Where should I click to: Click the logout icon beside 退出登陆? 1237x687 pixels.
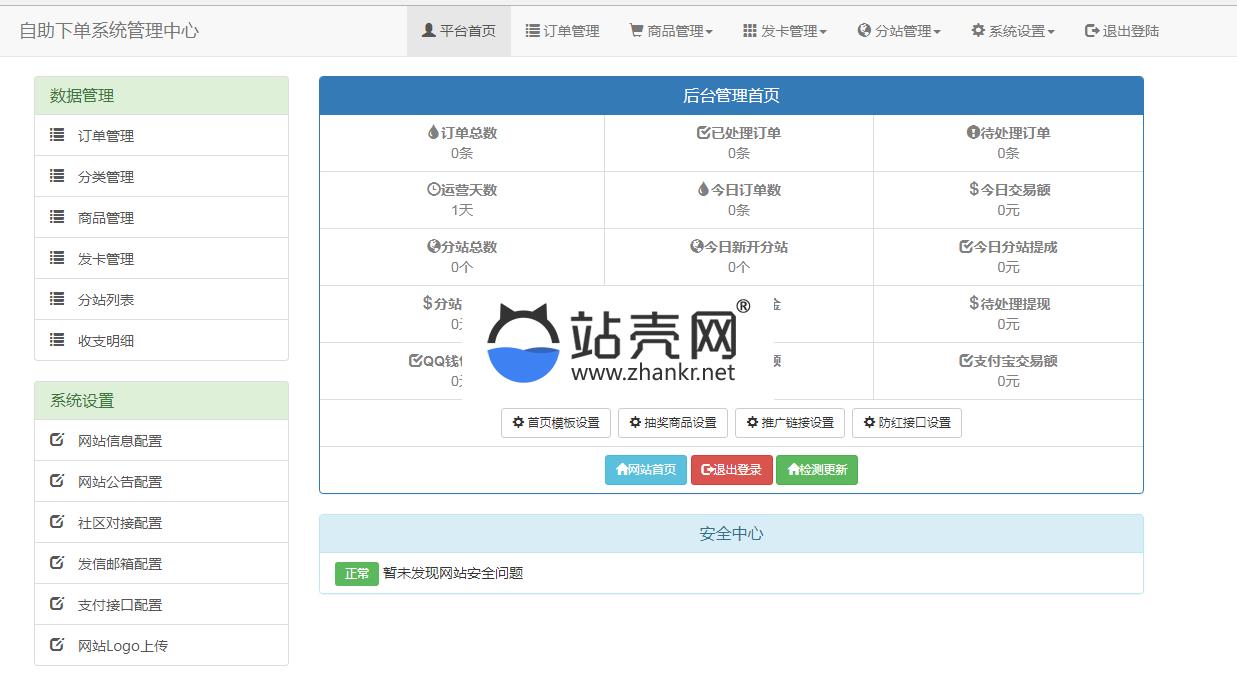point(1092,31)
